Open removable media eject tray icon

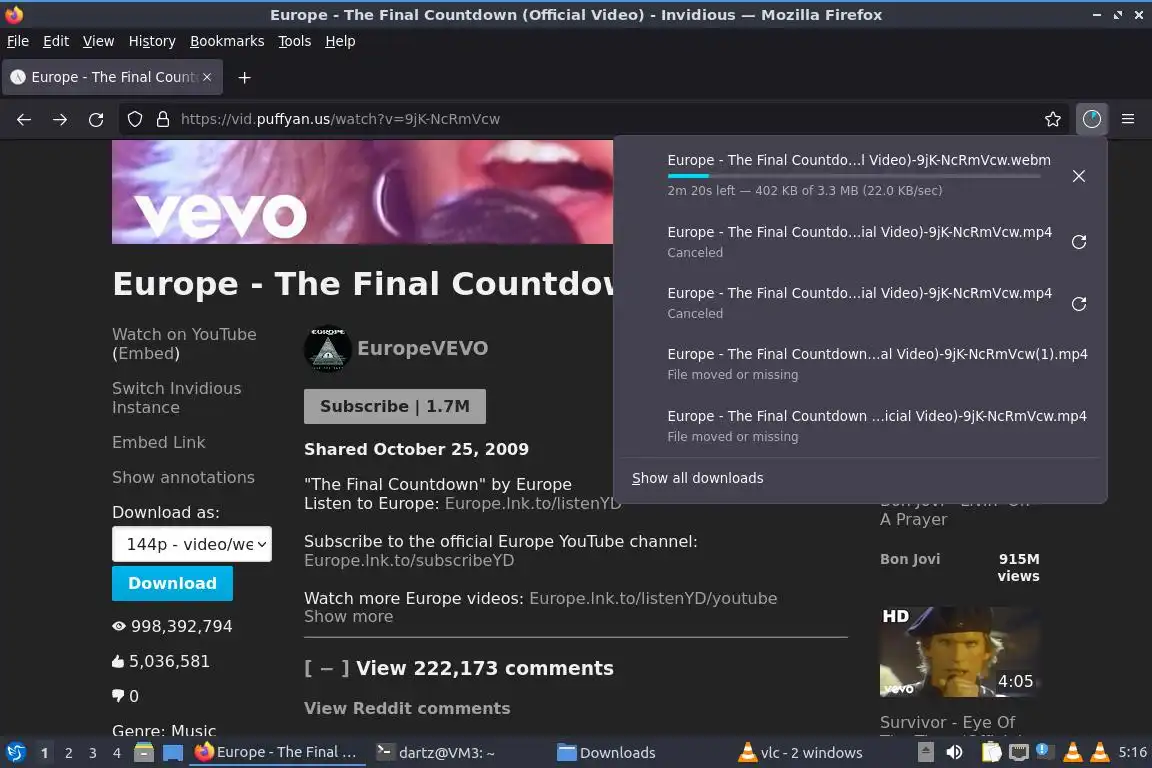coord(926,753)
